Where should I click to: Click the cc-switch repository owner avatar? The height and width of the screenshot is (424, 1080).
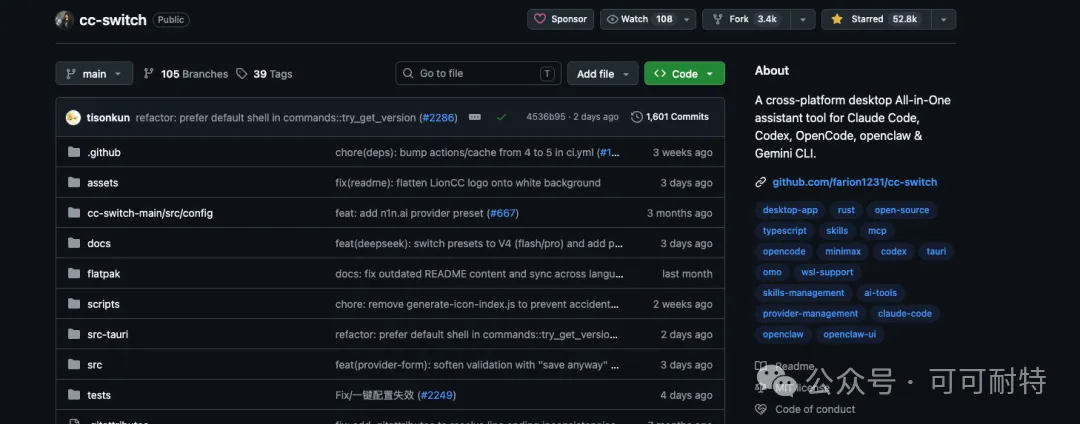tap(65, 20)
